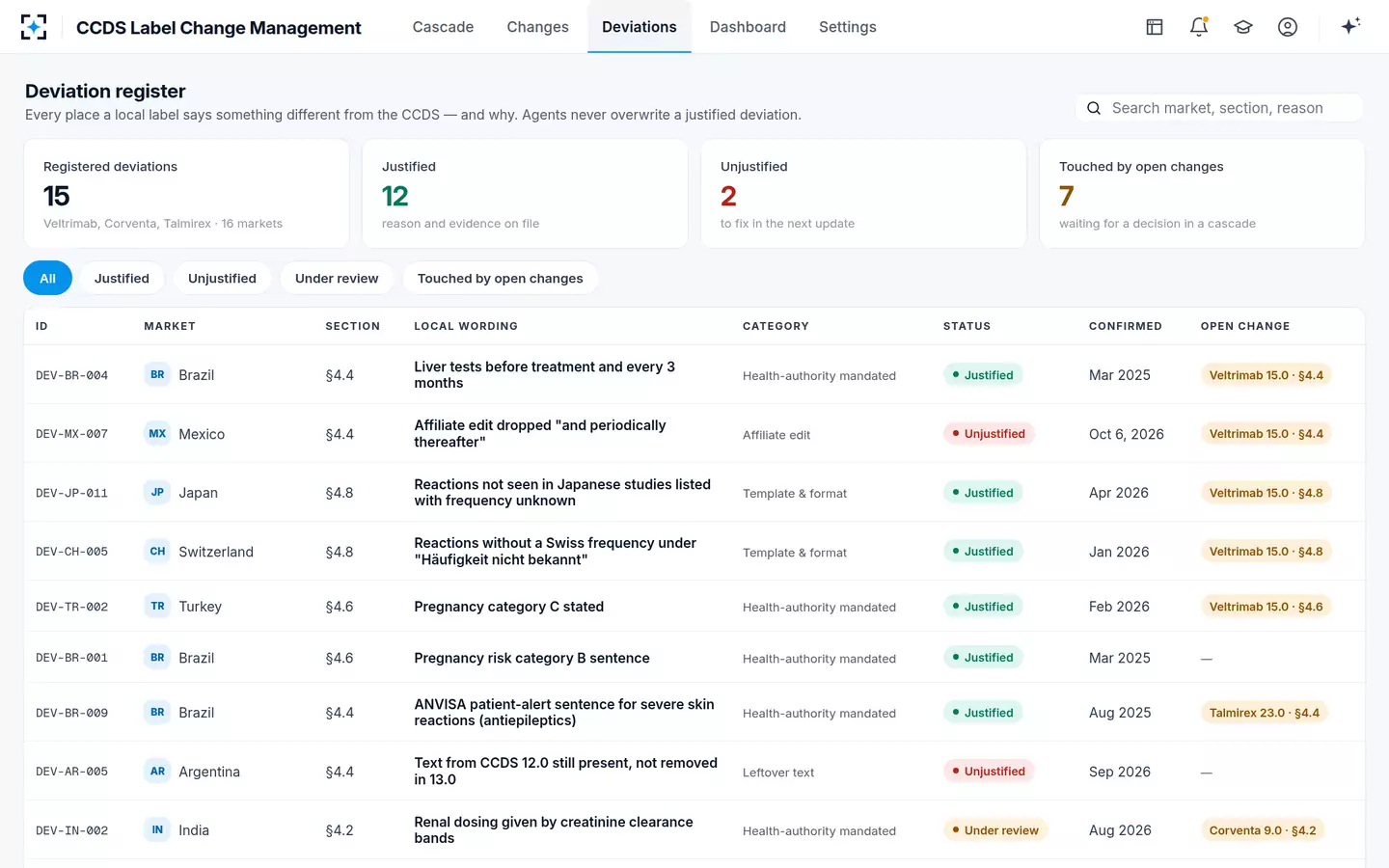Open the Unjustified summary card
Viewport: 1389px width, 868px height.
[863, 194]
